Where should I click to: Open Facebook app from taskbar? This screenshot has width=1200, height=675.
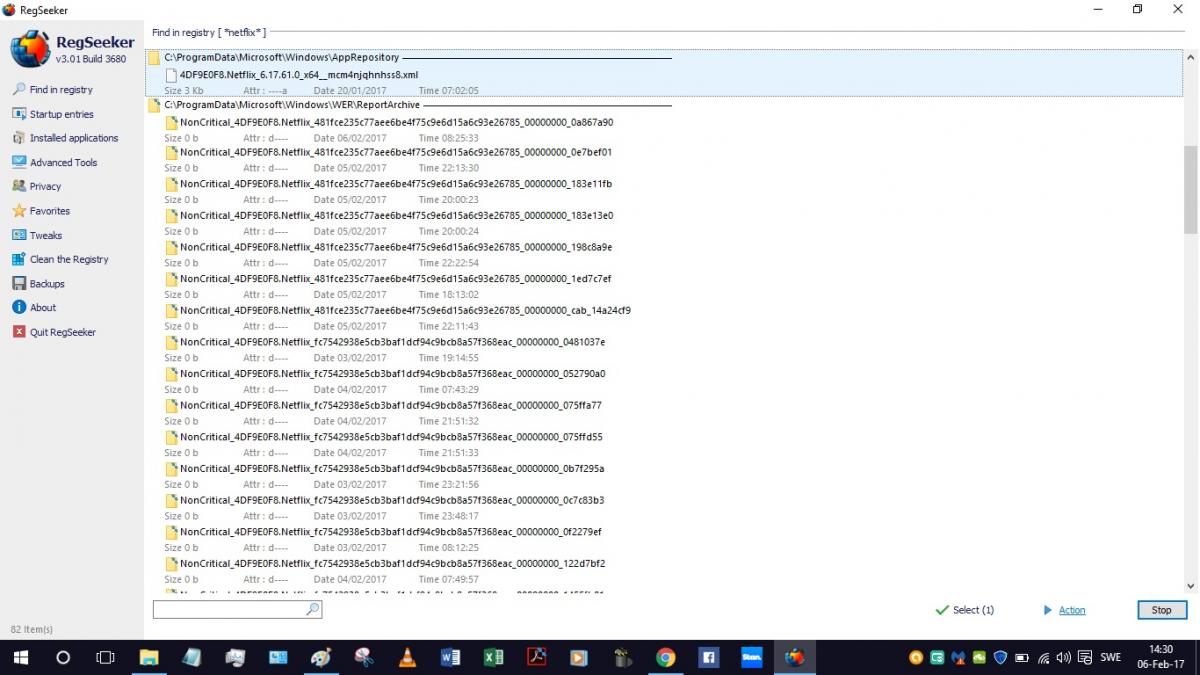709,657
